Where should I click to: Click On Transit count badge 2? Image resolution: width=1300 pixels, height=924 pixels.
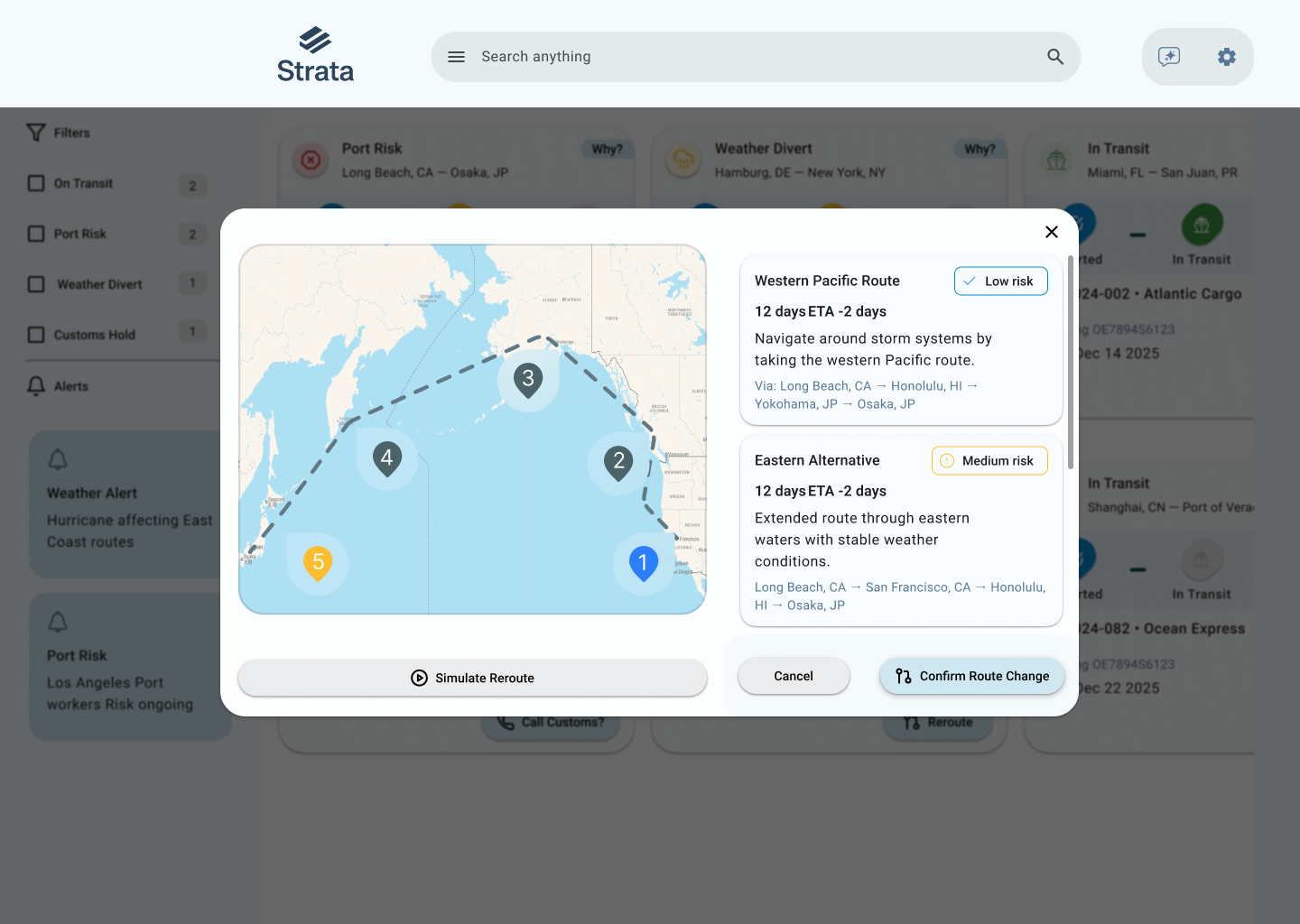[x=192, y=186]
